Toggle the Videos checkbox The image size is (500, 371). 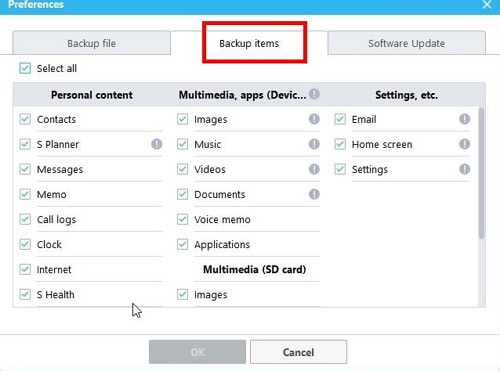(182, 169)
